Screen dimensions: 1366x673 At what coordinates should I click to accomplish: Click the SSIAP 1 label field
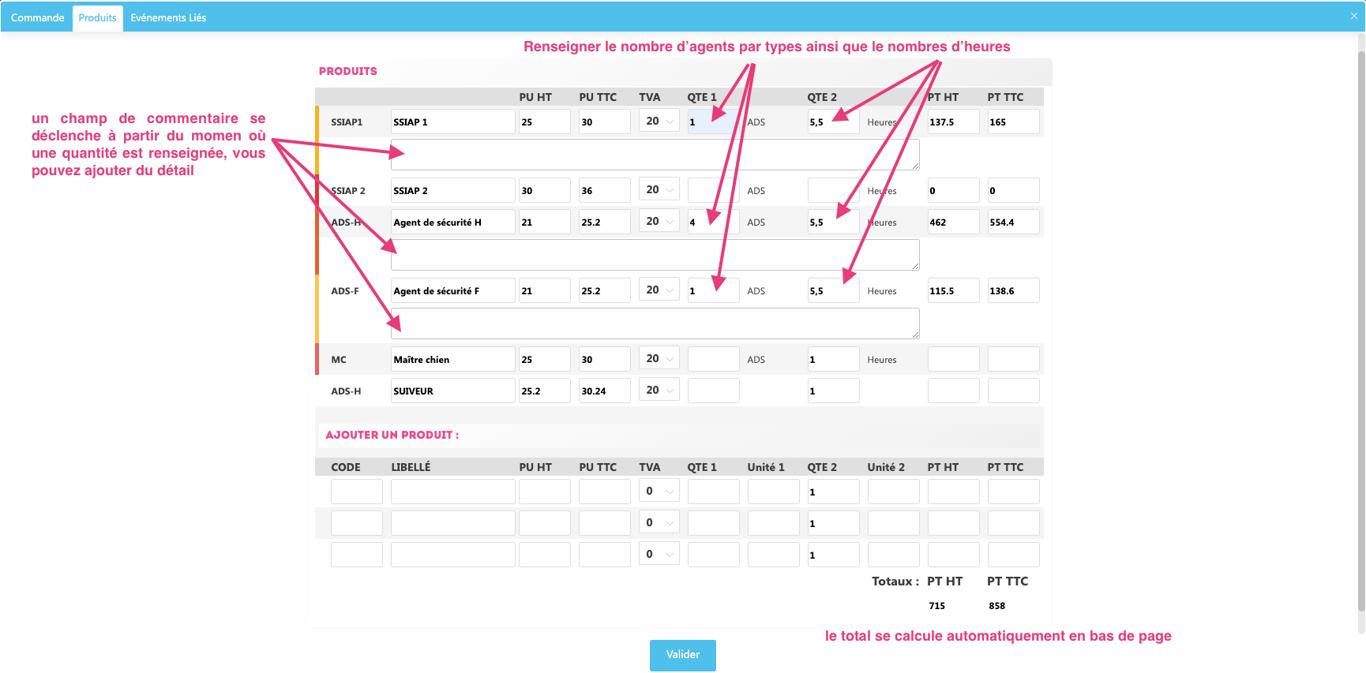(x=453, y=122)
